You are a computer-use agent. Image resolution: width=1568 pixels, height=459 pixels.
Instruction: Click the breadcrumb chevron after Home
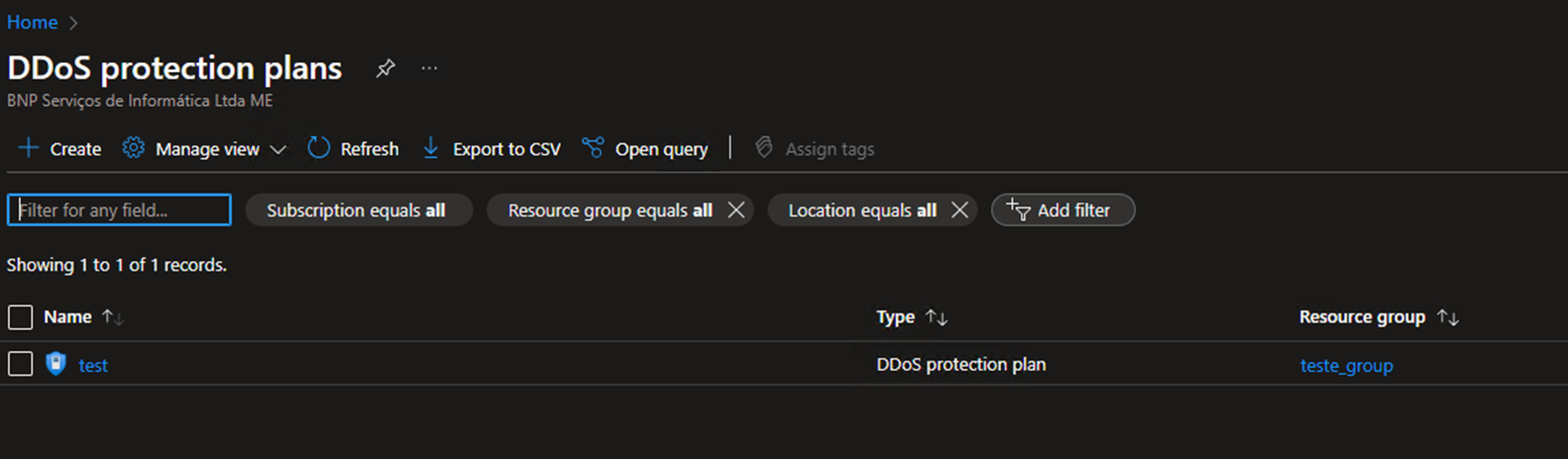(74, 23)
